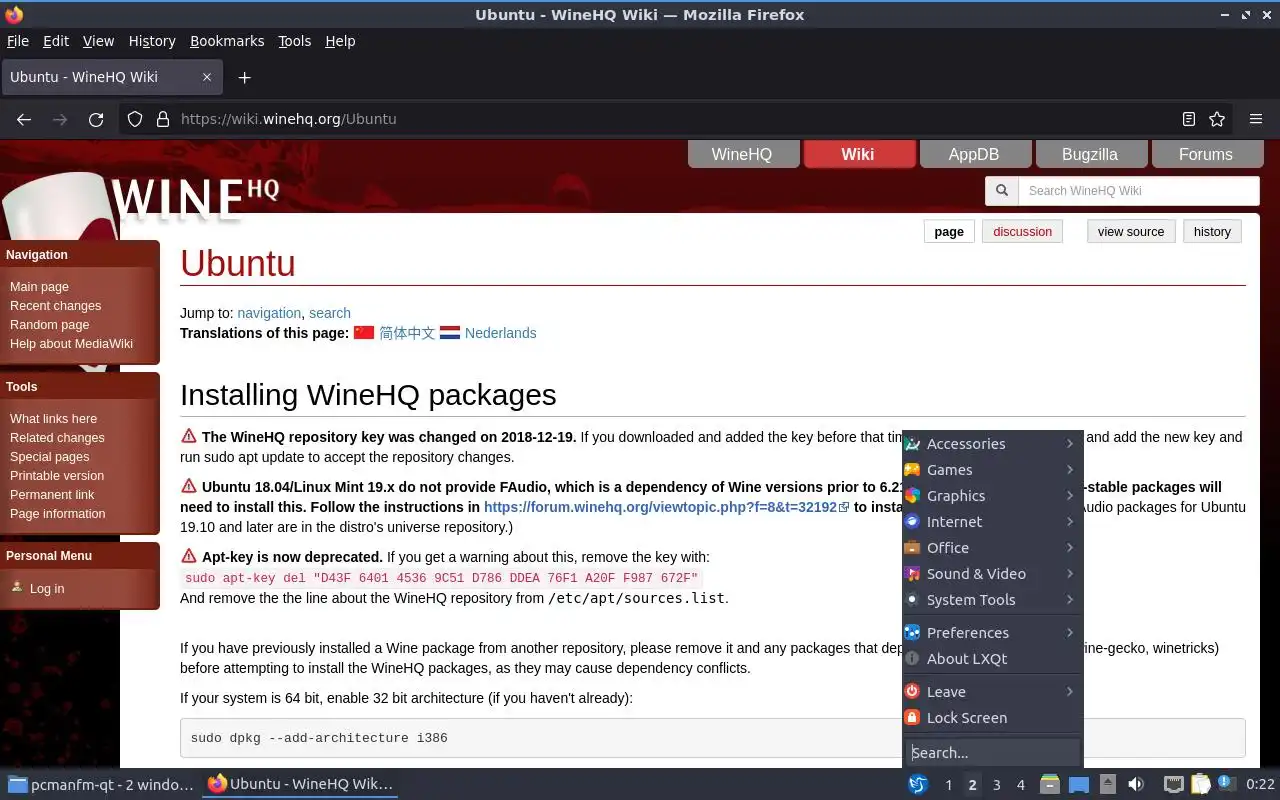The width and height of the screenshot is (1280, 800).
Task: Open the page history tab
Action: 1212,232
